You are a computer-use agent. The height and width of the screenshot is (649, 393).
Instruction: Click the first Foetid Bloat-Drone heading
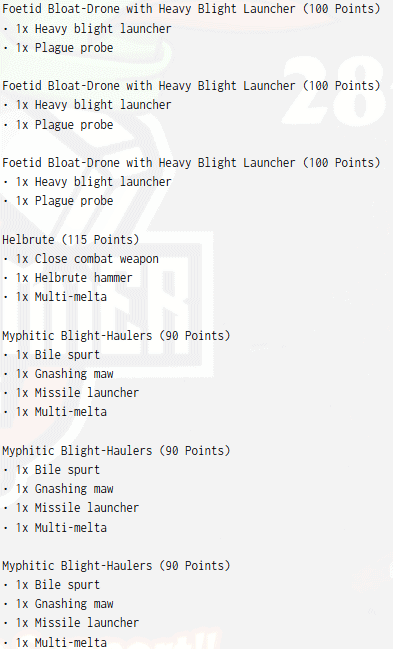pyautogui.click(x=191, y=9)
